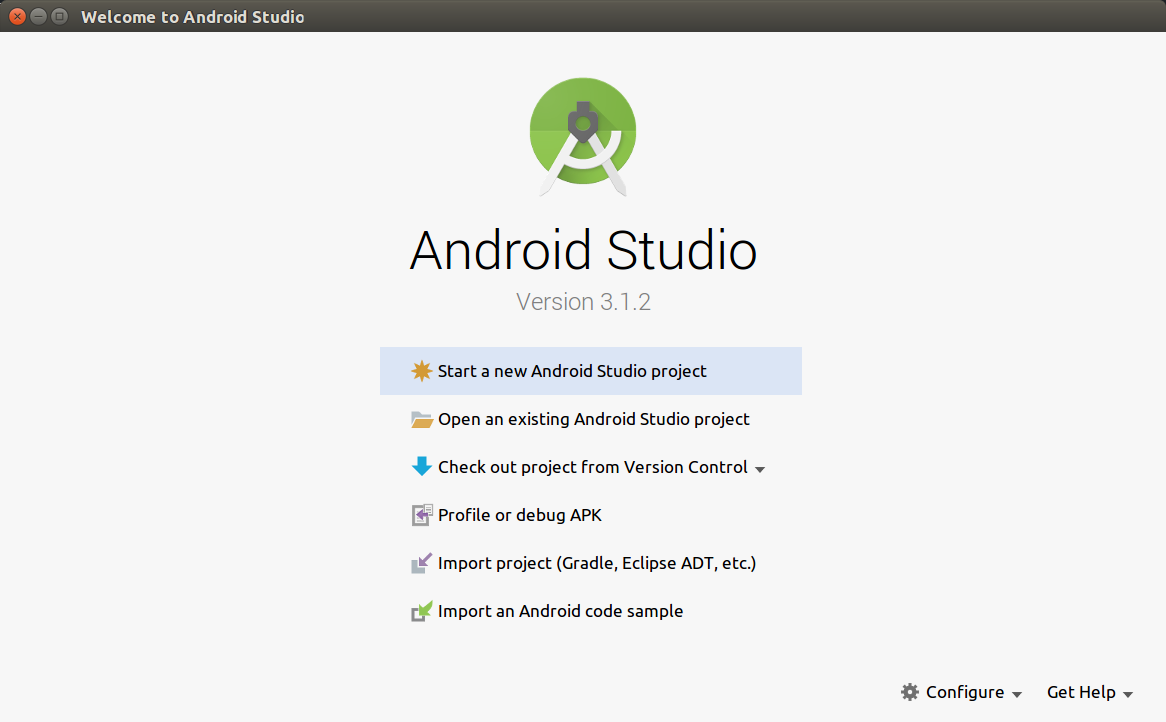The height and width of the screenshot is (722, 1166).
Task: Start a new Android Studio project
Action: [x=590, y=371]
